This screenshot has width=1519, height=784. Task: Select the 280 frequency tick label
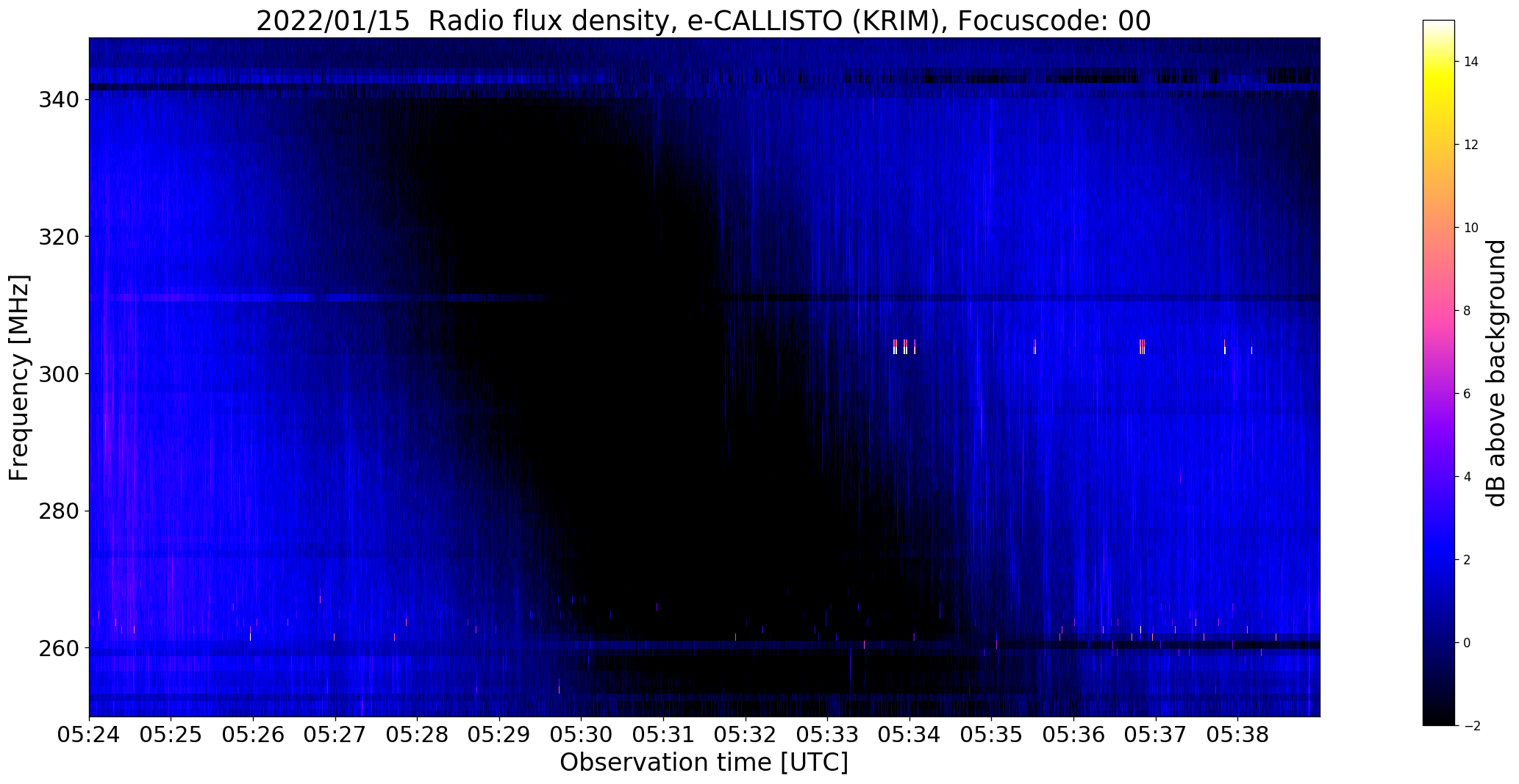pos(60,511)
